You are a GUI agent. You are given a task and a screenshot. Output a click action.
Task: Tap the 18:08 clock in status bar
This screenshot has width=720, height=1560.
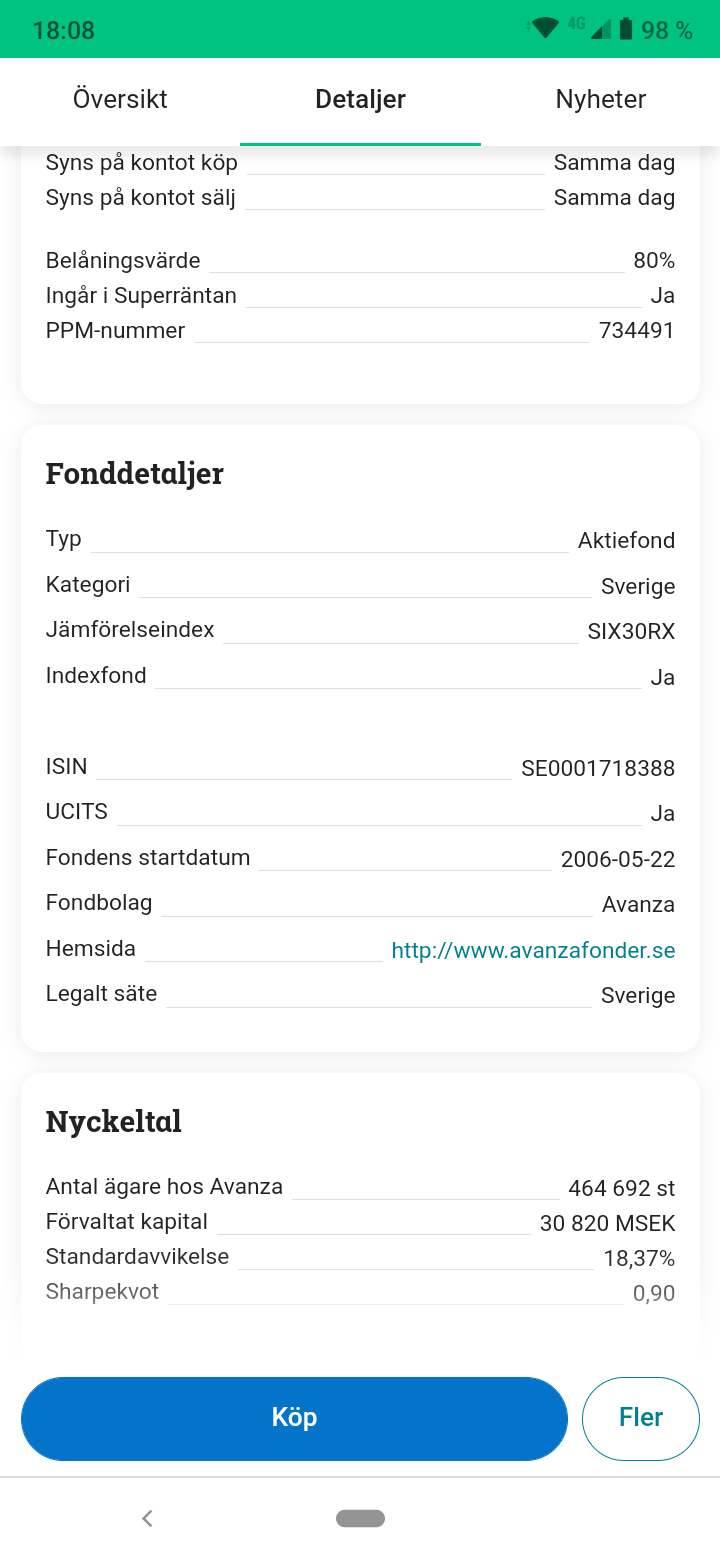click(x=64, y=30)
